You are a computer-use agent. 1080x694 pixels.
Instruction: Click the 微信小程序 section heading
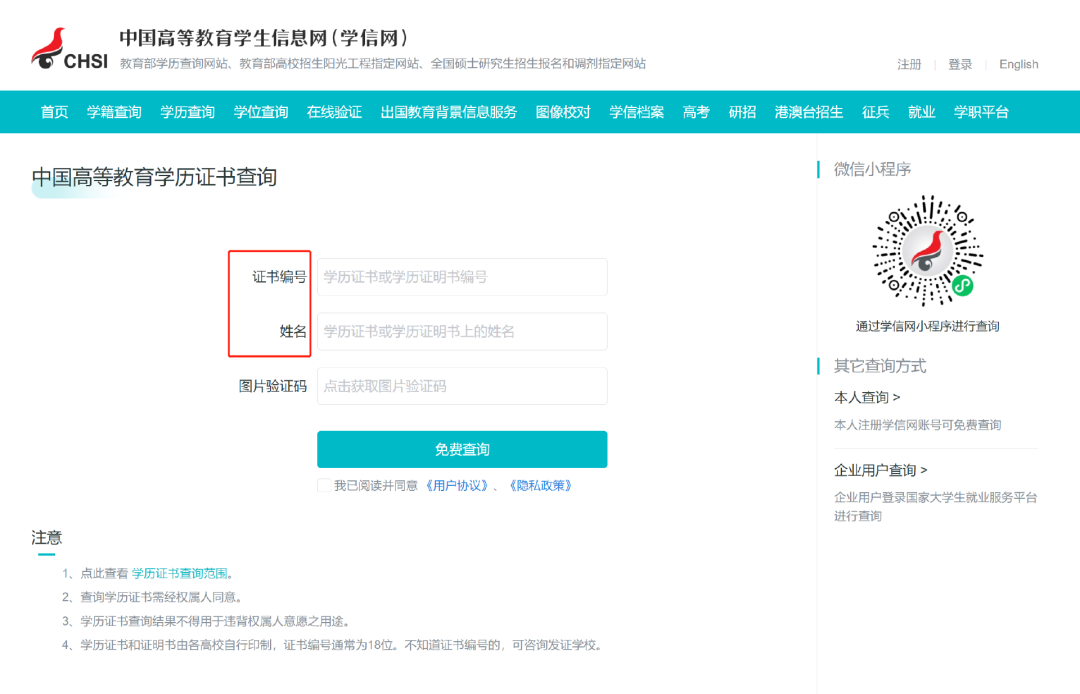click(x=872, y=169)
